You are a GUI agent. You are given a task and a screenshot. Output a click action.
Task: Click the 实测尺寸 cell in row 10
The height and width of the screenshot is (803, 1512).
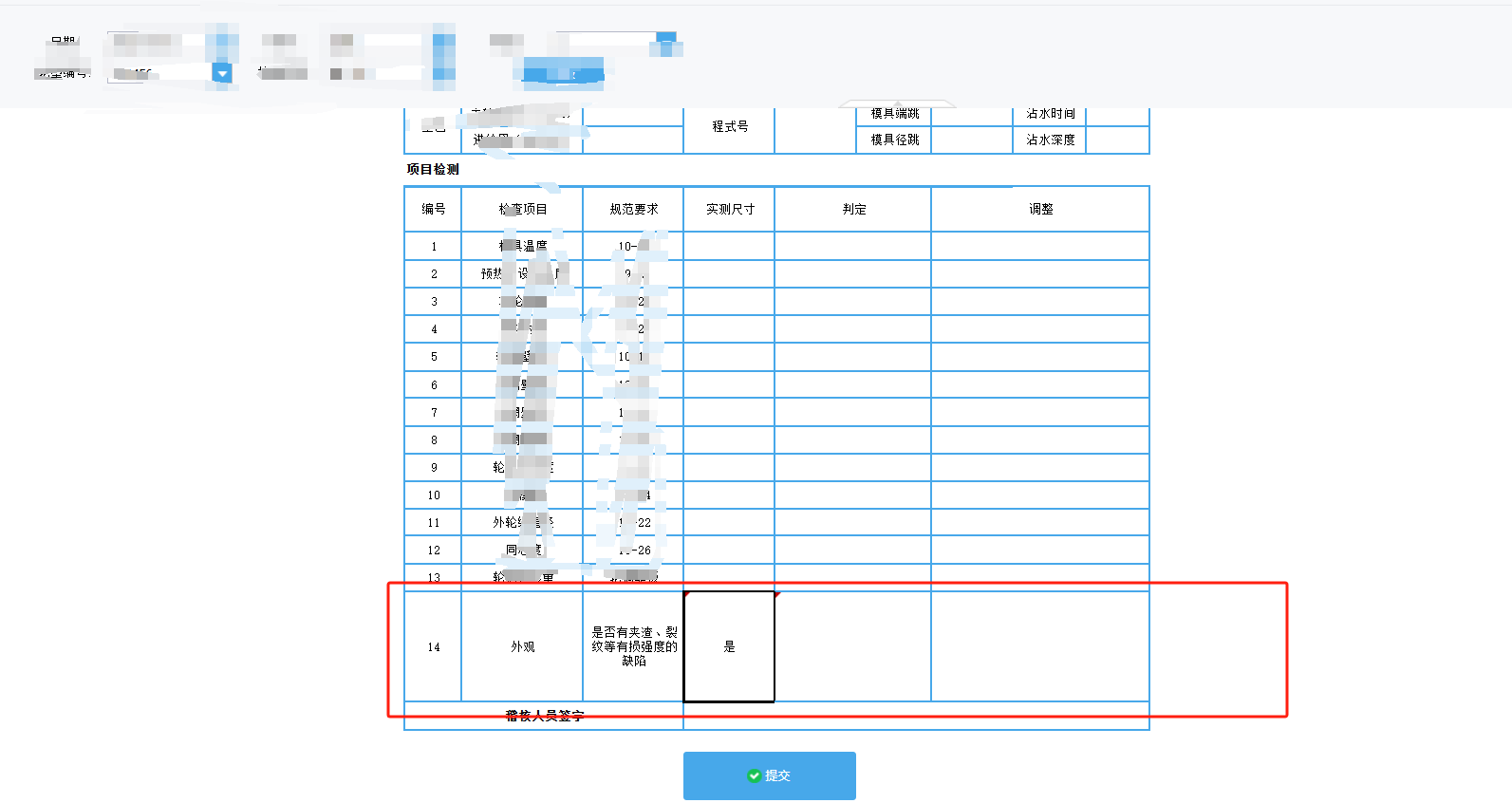click(729, 495)
